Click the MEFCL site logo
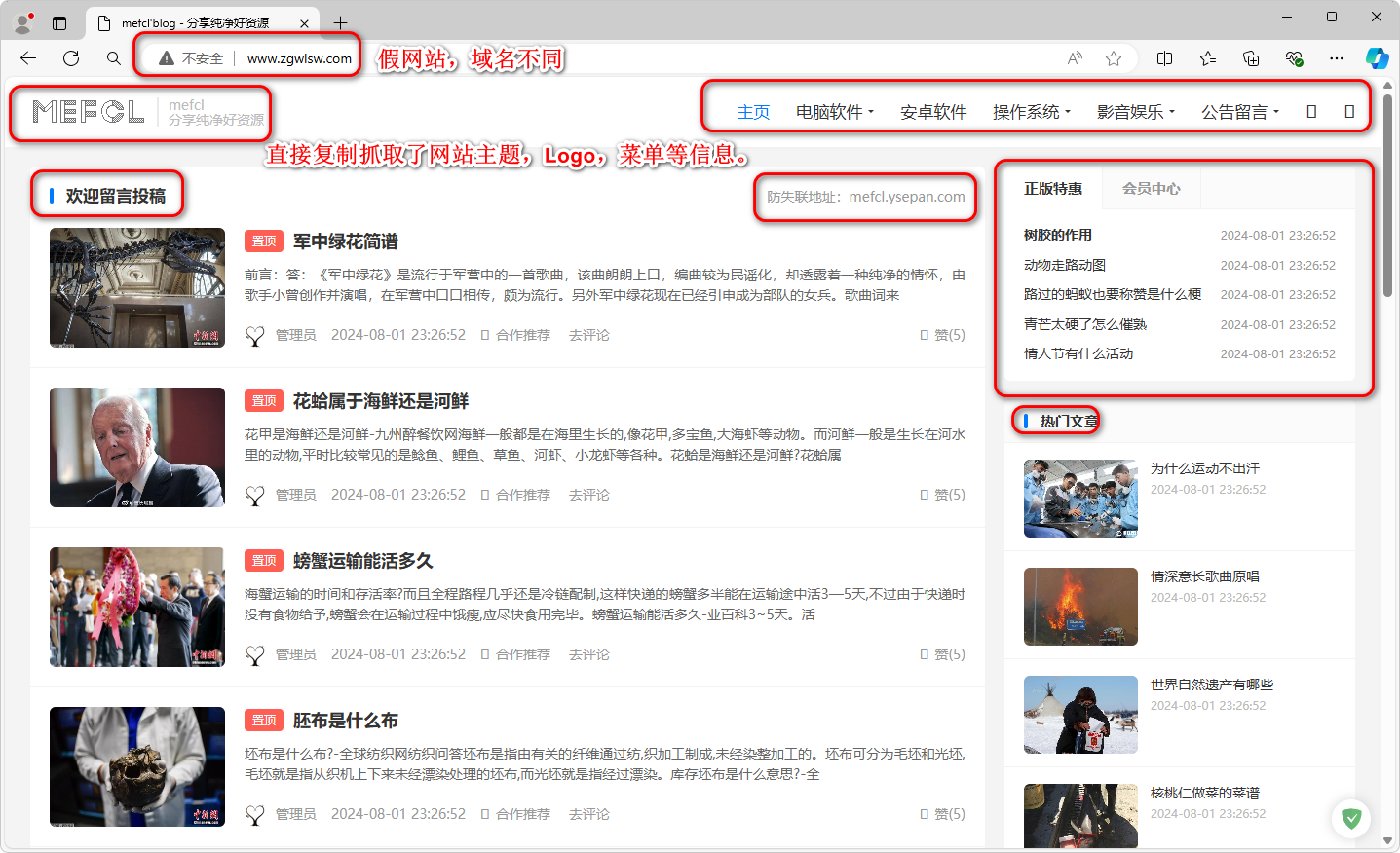This screenshot has height=853, width=1400. (89, 112)
